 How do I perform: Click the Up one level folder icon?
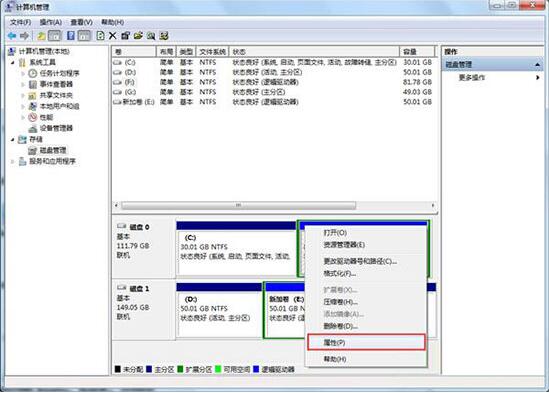point(41,36)
